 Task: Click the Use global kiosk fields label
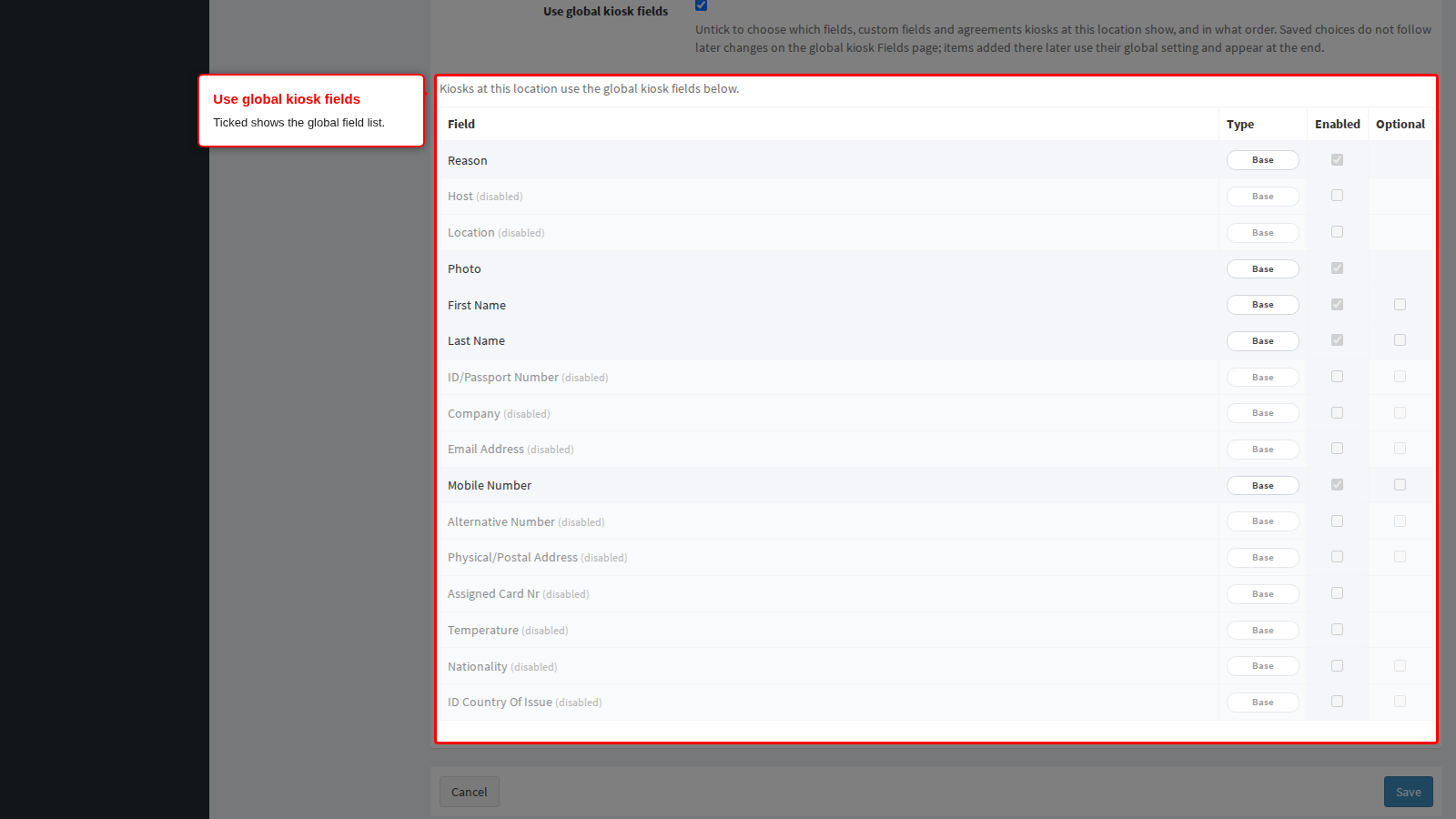(605, 11)
